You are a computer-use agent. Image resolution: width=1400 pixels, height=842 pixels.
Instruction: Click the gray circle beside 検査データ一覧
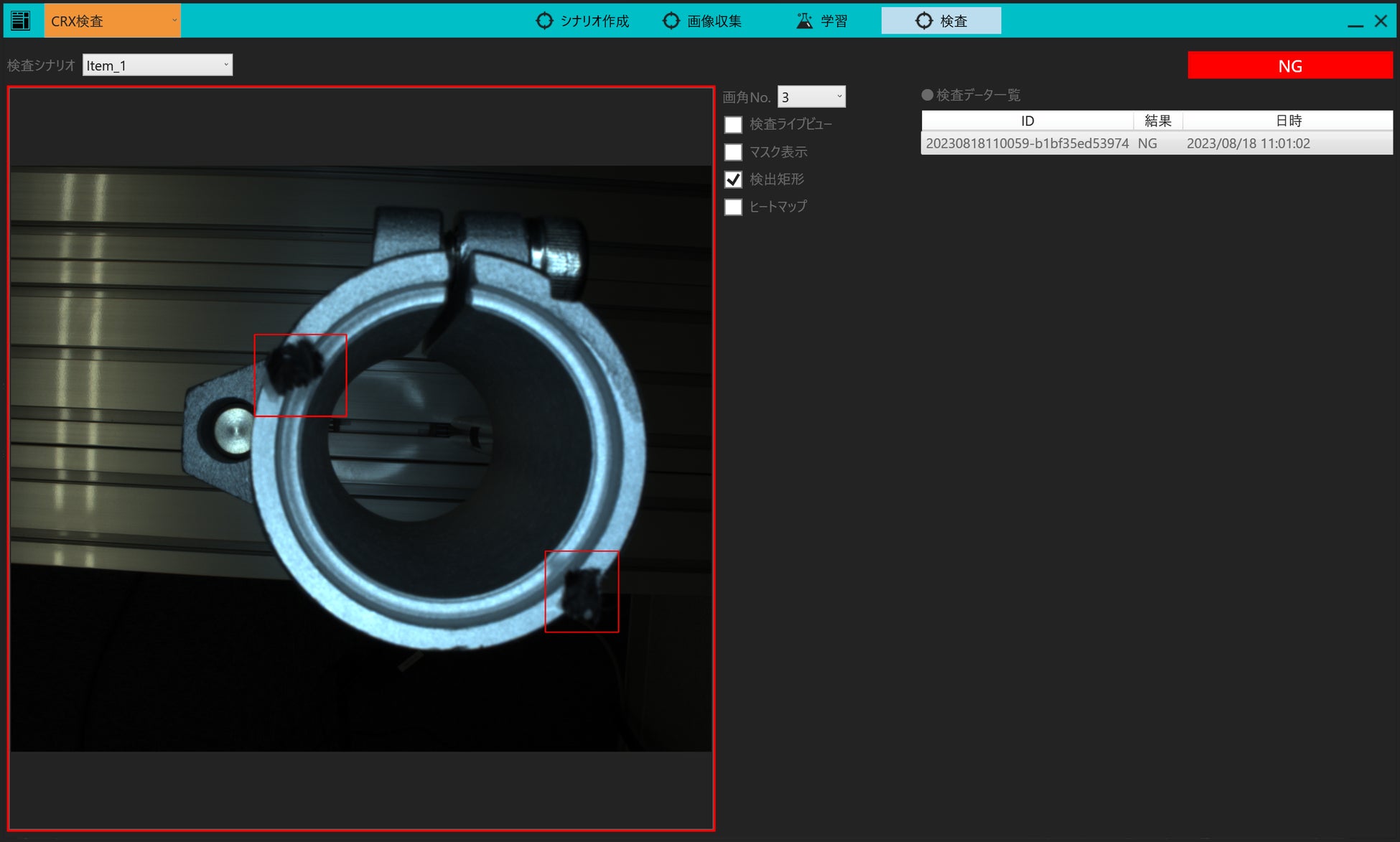(927, 95)
